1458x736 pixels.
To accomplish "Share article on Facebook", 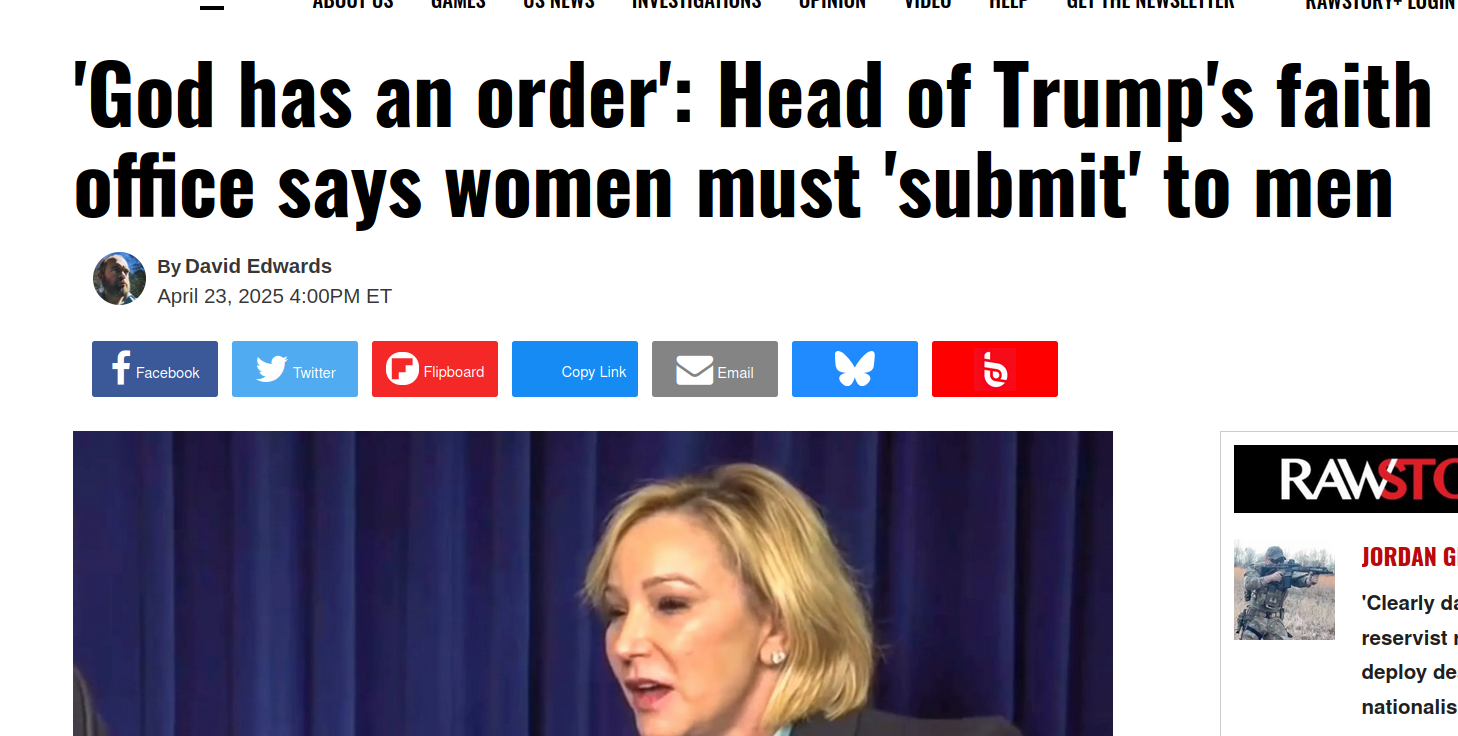I will 155,369.
